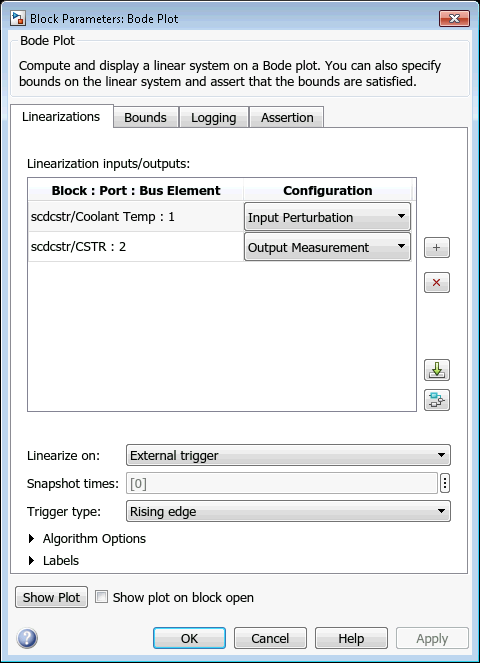Open the Input Perturbation configuration dropdown
Viewport: 480px width, 663px height.
(327, 216)
